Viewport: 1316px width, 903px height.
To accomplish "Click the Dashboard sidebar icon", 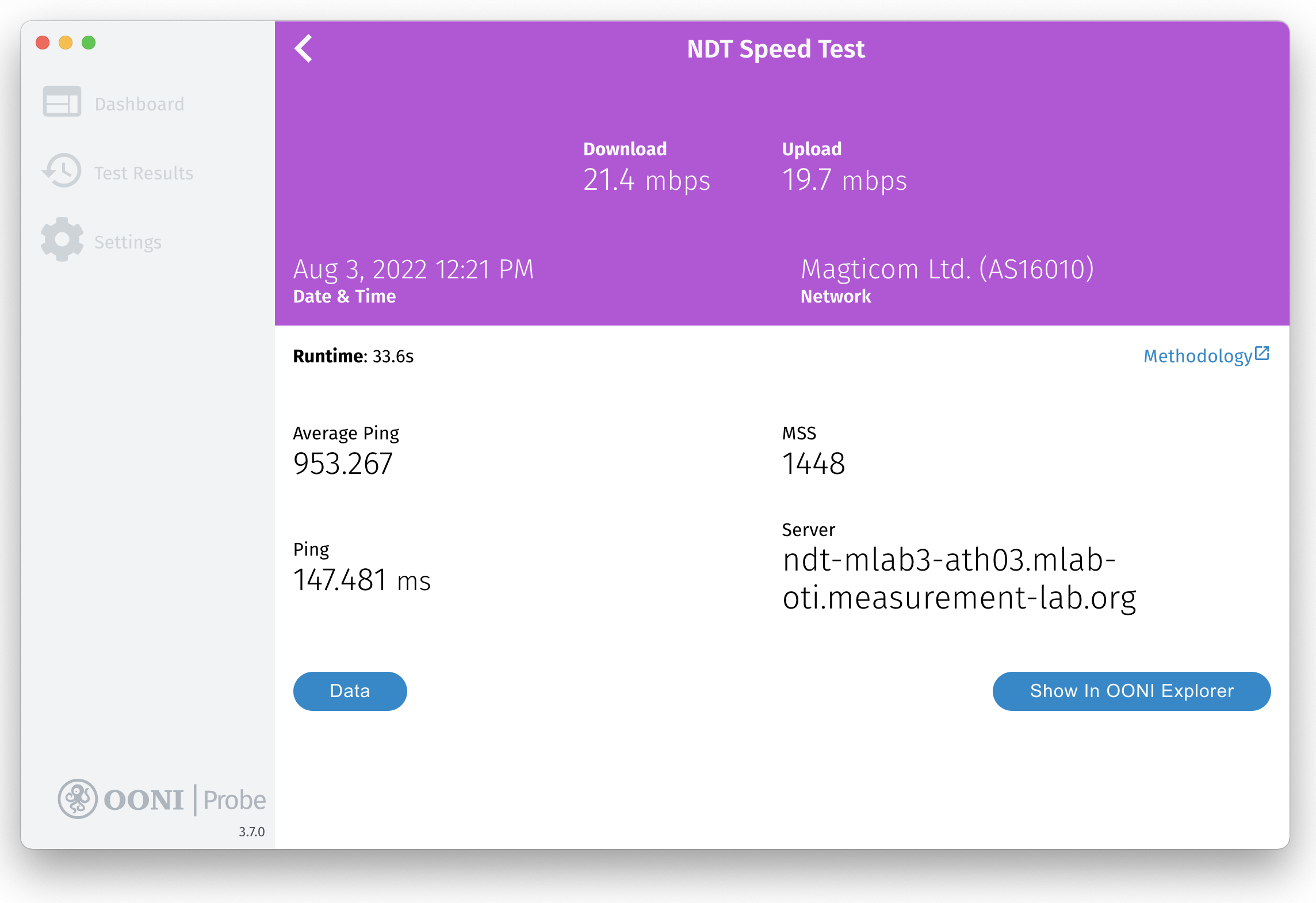I will coord(62,102).
